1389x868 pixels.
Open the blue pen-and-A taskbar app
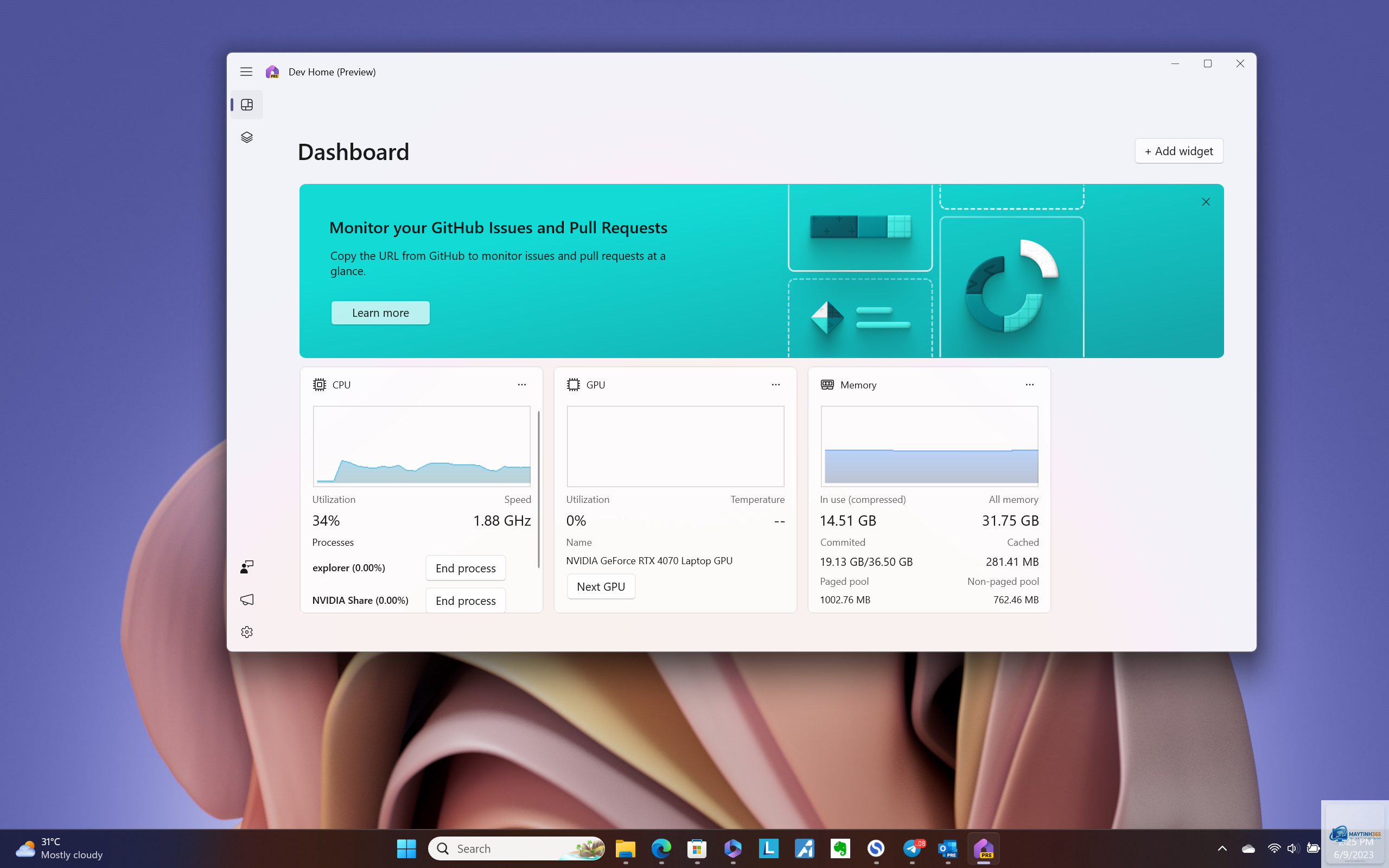click(x=805, y=848)
